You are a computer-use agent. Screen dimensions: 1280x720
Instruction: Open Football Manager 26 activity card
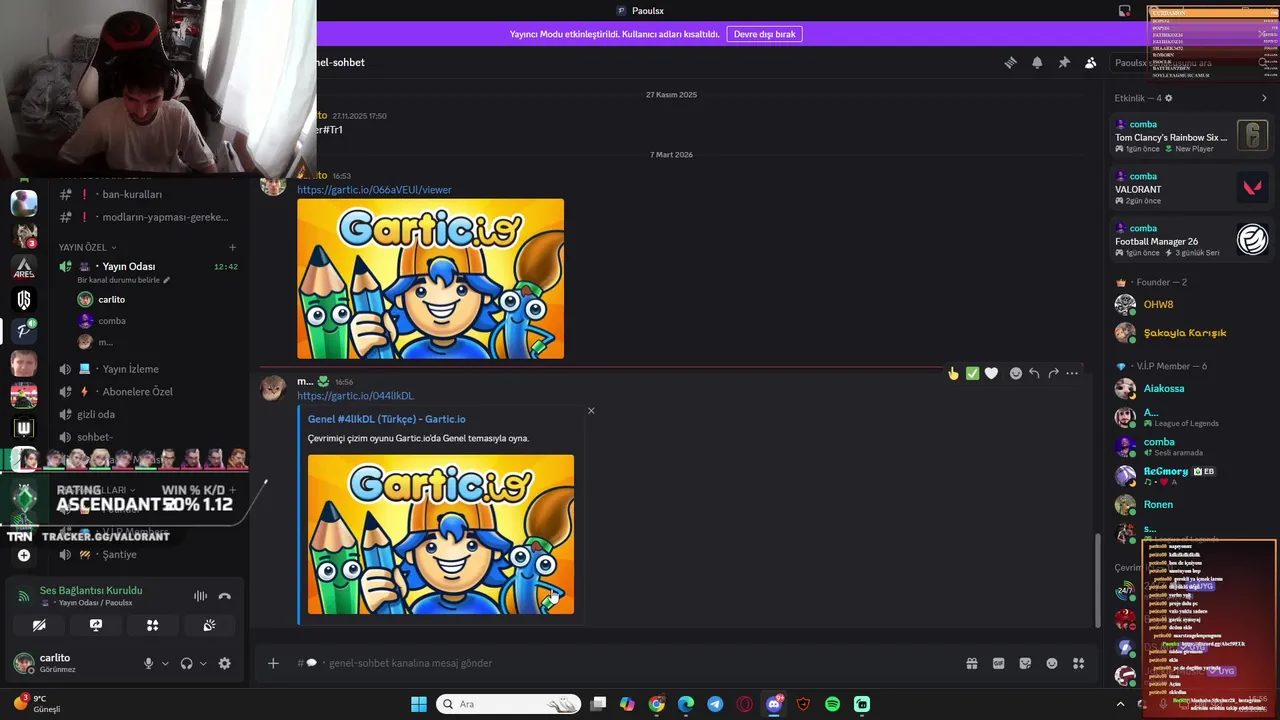point(1190,240)
